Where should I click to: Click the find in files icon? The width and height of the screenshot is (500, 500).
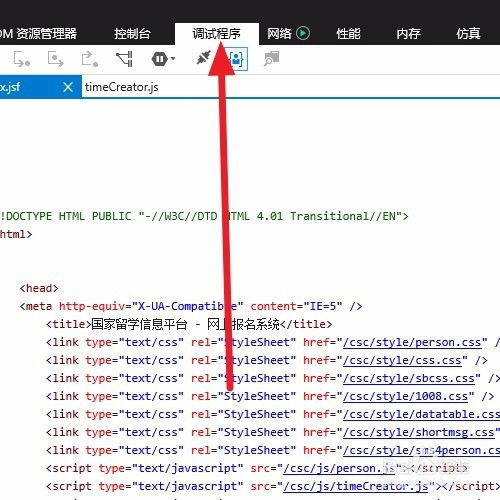tap(271, 59)
